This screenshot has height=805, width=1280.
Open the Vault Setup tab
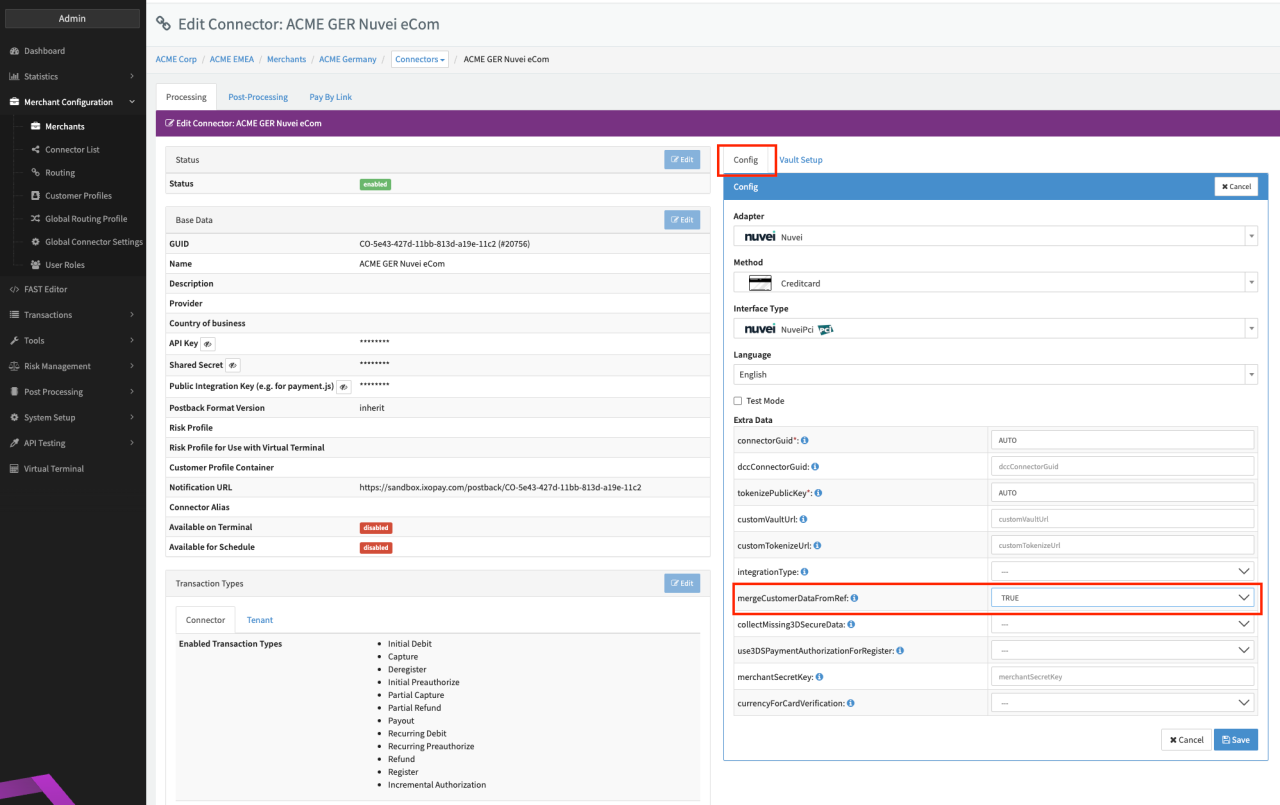coord(800,160)
